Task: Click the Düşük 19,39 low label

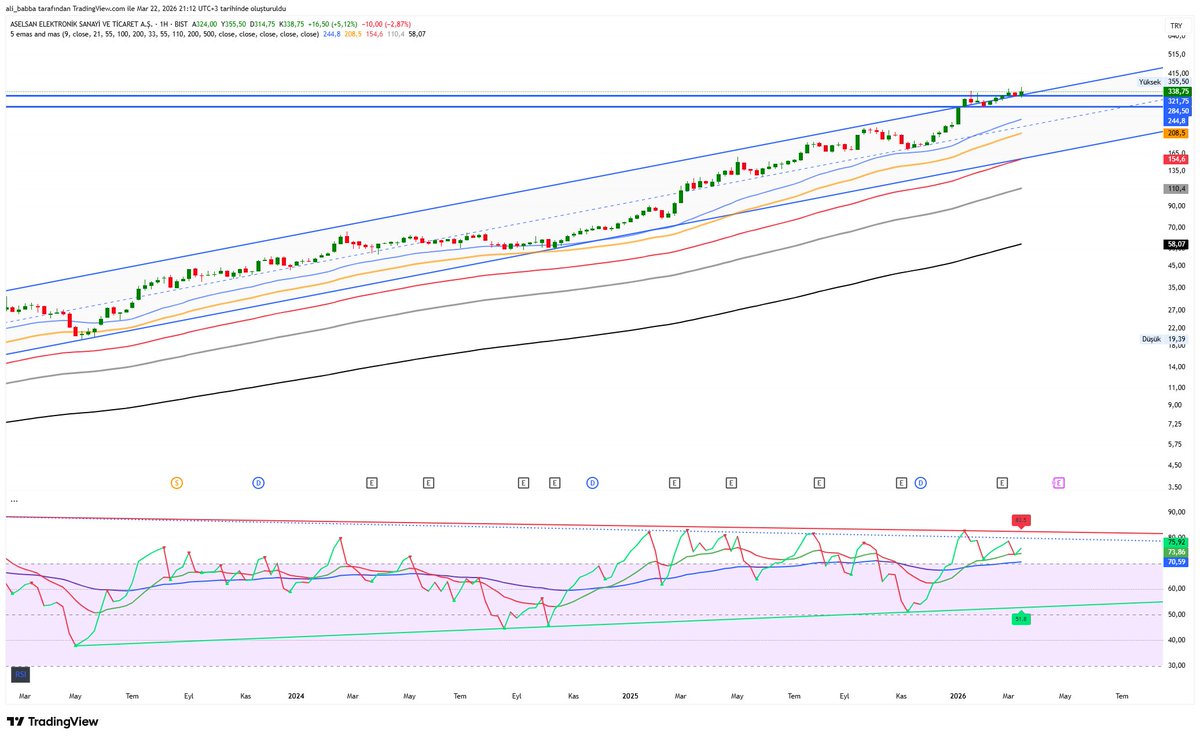Action: coord(1165,339)
